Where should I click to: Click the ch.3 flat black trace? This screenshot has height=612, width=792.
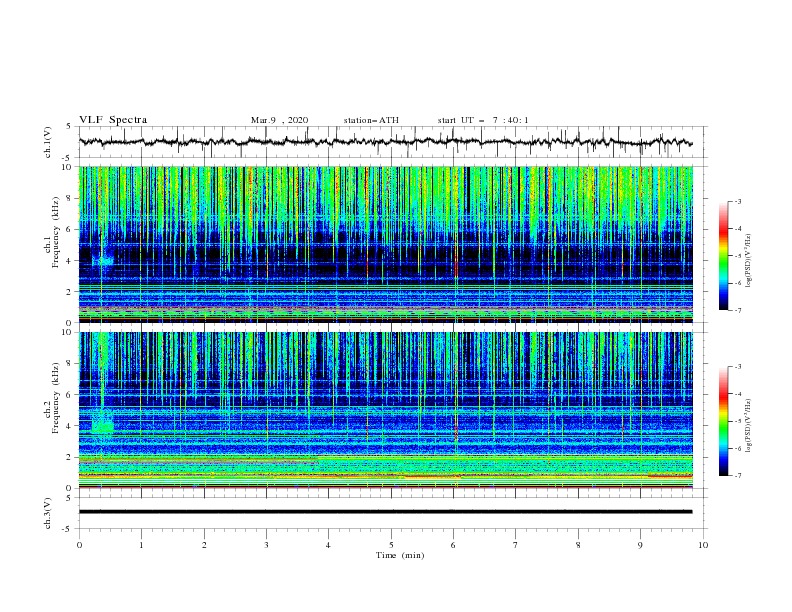pyautogui.click(x=385, y=512)
